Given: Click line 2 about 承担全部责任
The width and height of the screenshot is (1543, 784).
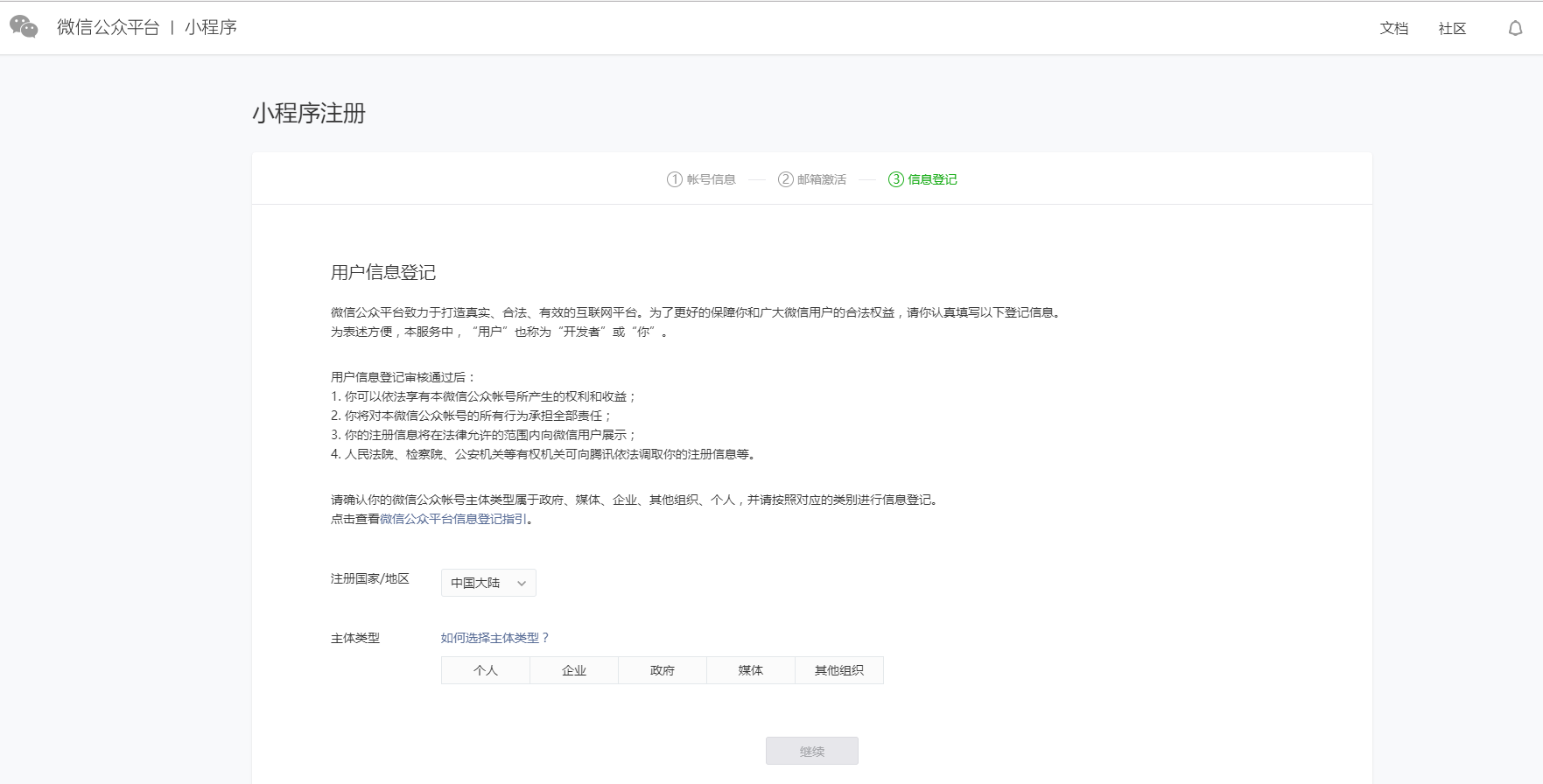Looking at the screenshot, I should pyautogui.click(x=472, y=416).
